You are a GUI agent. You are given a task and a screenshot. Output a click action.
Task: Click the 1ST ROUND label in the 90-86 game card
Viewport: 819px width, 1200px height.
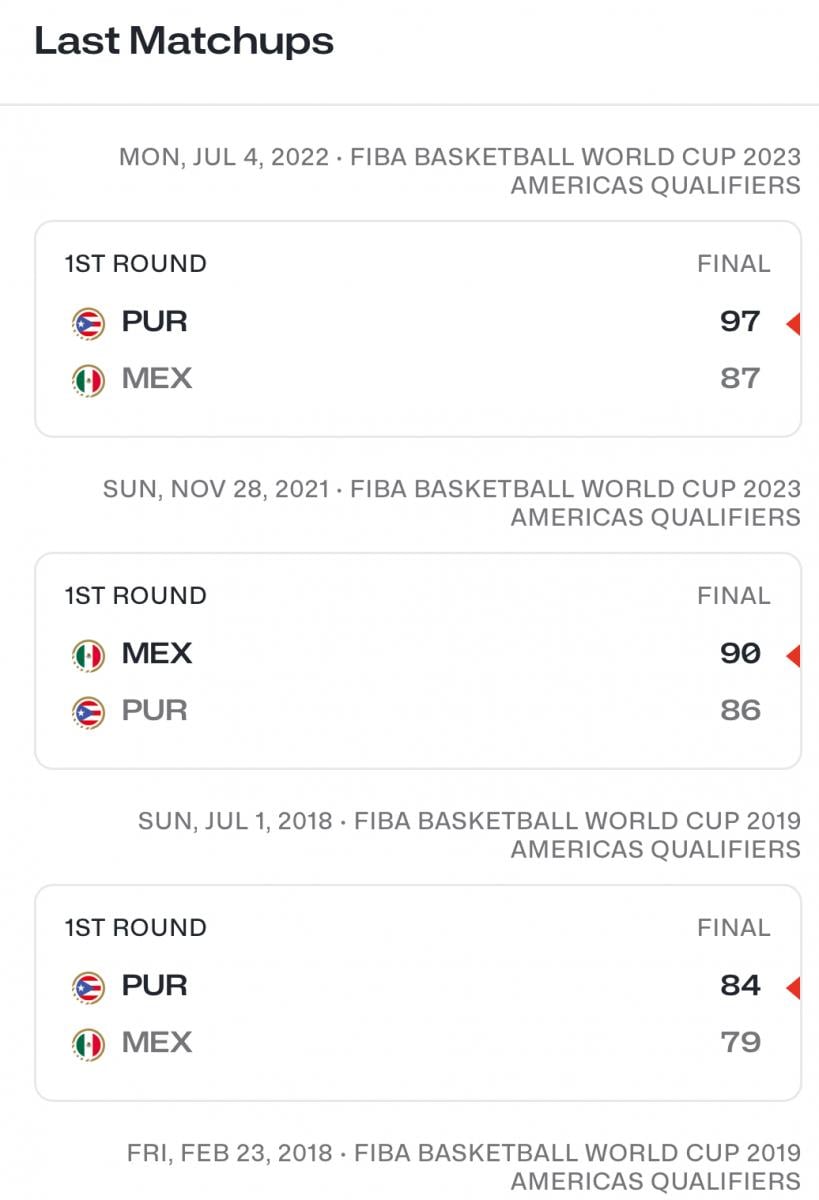pyautogui.click(x=136, y=596)
